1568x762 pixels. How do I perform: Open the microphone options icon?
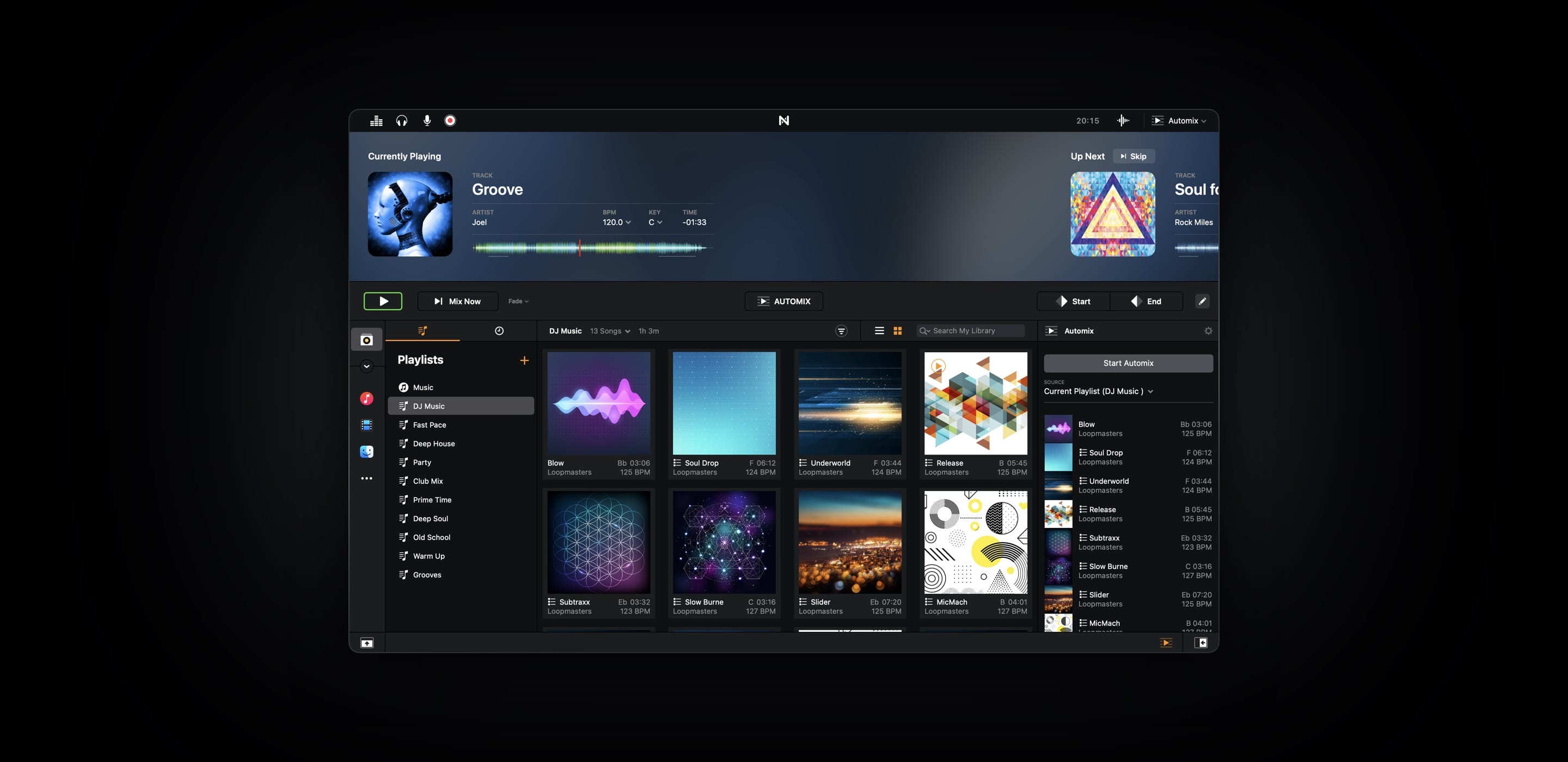coord(426,120)
